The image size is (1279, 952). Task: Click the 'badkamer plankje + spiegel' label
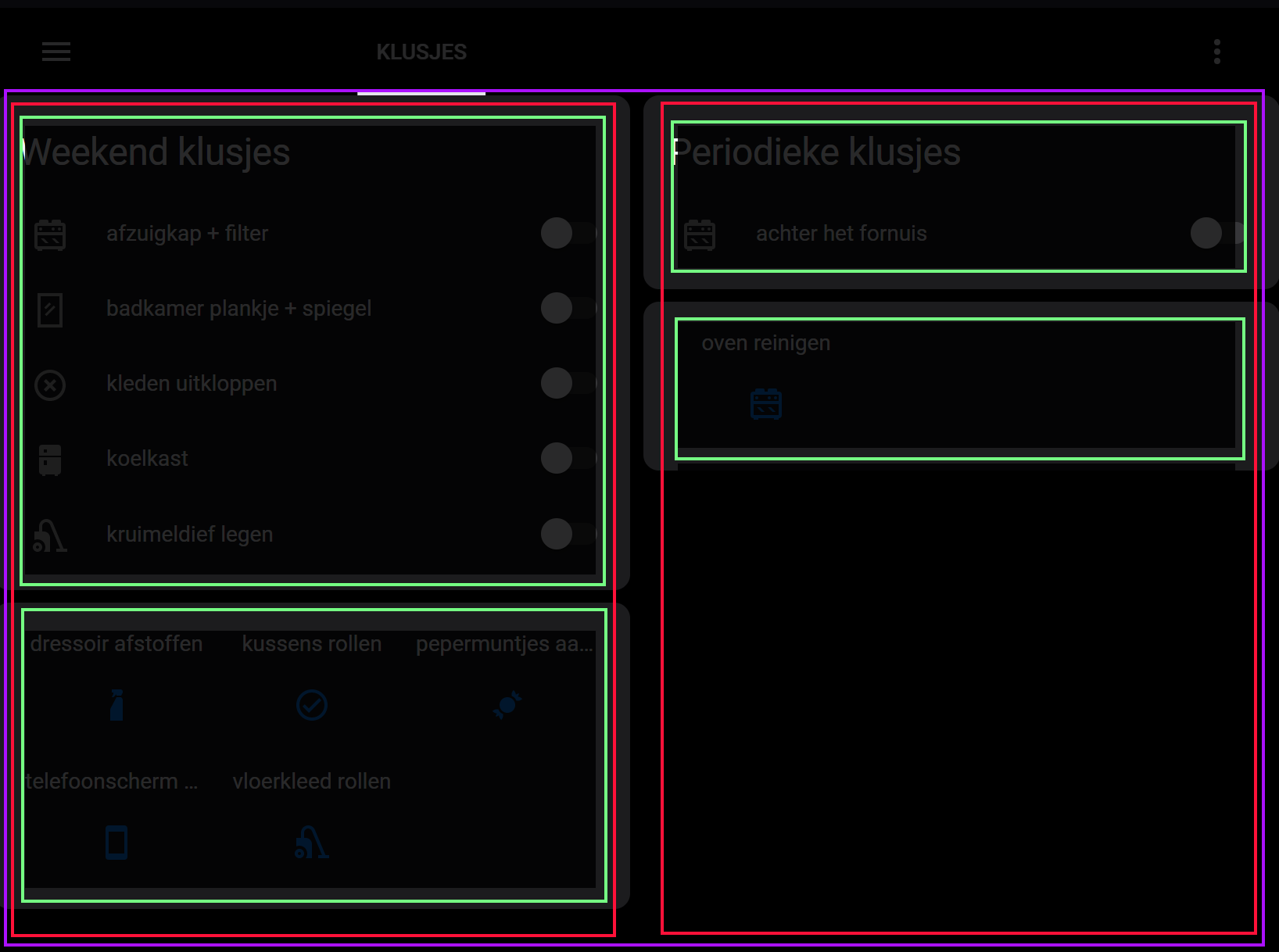tap(239, 308)
